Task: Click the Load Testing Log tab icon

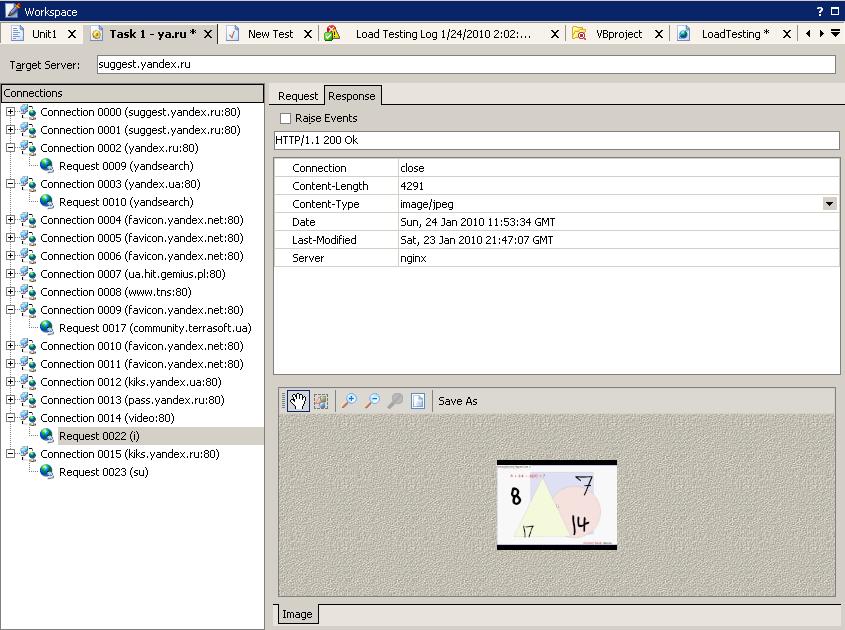Action: pyautogui.click(x=332, y=33)
